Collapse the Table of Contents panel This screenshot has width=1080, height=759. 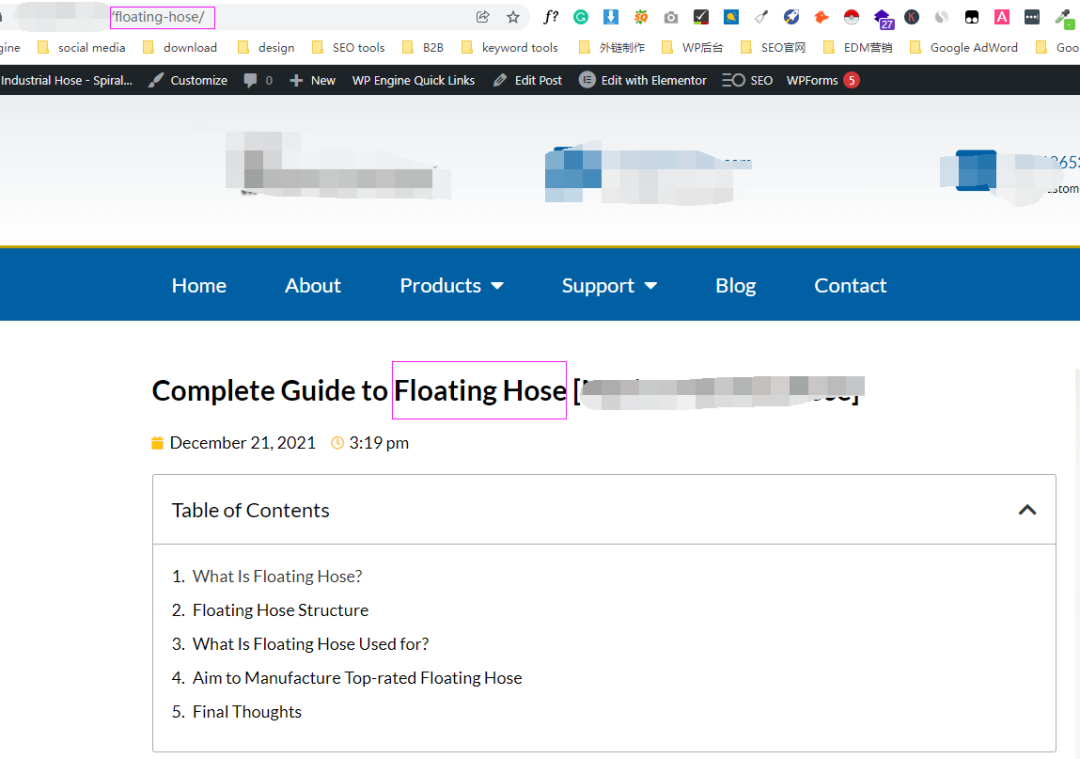[x=1027, y=510]
